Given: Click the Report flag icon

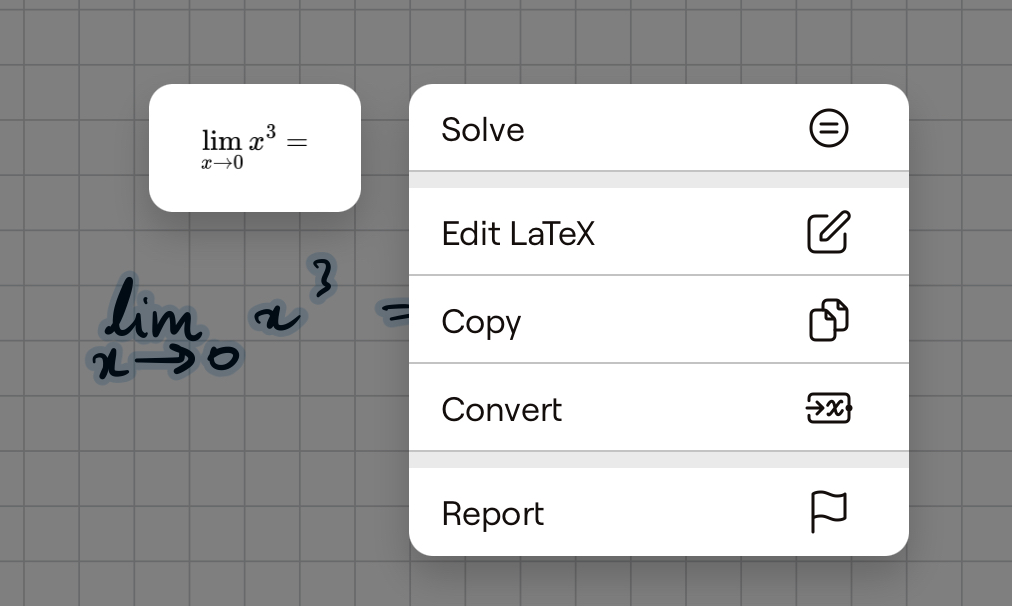Looking at the screenshot, I should click(828, 512).
